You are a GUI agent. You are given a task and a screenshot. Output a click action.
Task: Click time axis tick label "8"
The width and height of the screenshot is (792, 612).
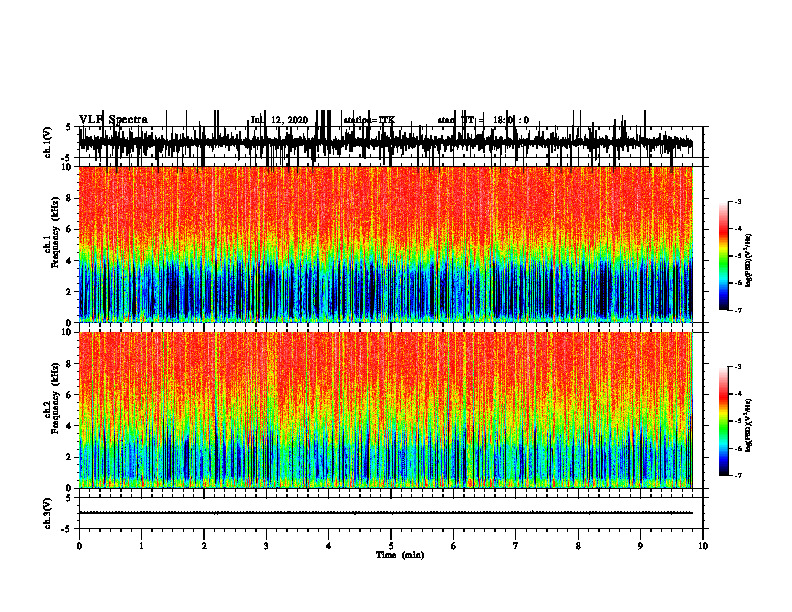point(578,546)
